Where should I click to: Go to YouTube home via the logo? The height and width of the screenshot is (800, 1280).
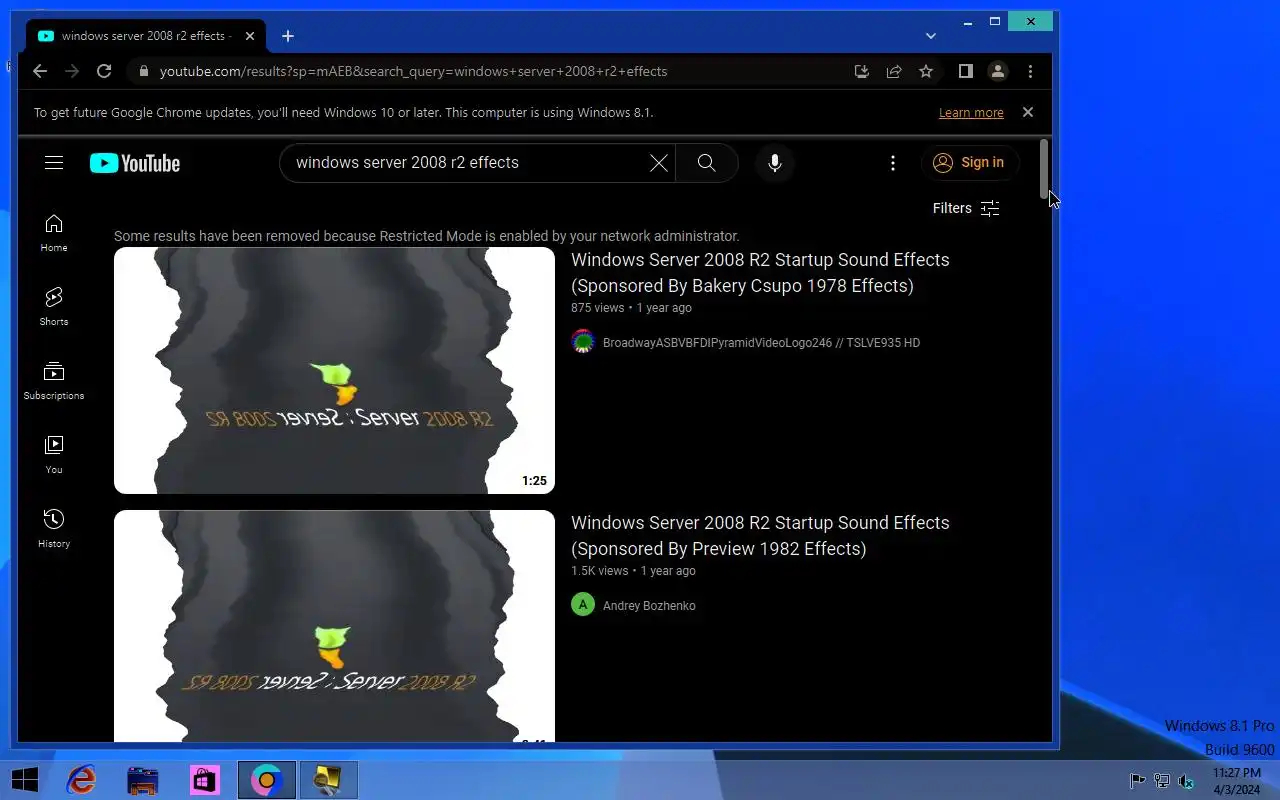[135, 163]
